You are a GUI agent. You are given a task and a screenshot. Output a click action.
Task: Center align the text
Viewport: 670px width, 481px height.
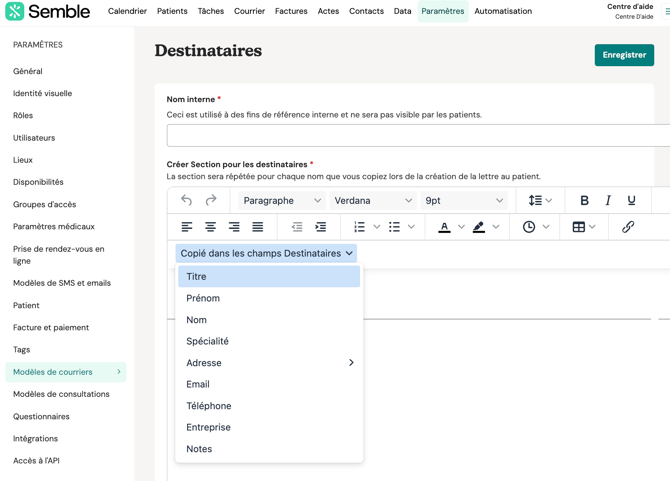210,227
